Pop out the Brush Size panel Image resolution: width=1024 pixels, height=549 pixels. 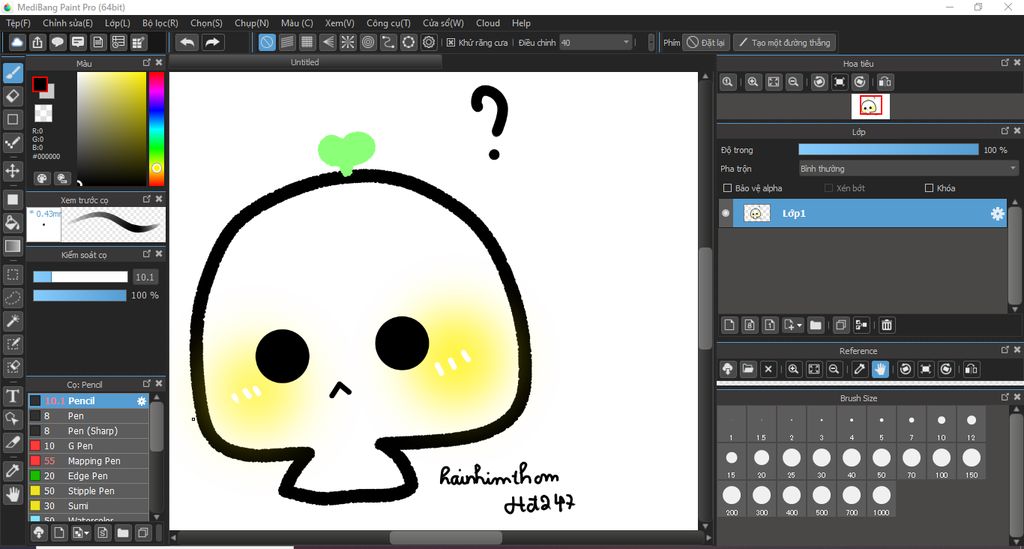[x=1004, y=397]
